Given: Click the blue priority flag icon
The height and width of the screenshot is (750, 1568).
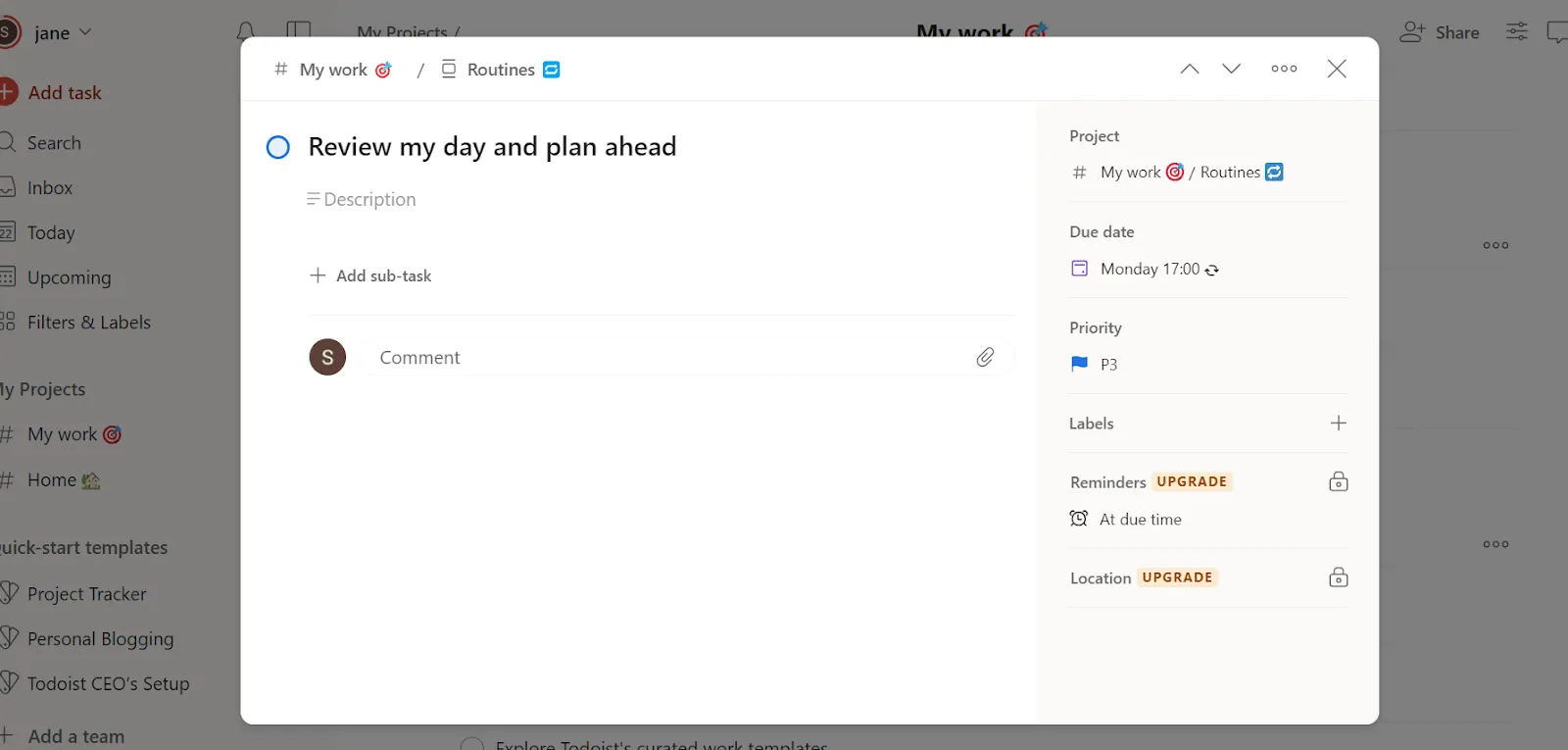Looking at the screenshot, I should pyautogui.click(x=1079, y=364).
